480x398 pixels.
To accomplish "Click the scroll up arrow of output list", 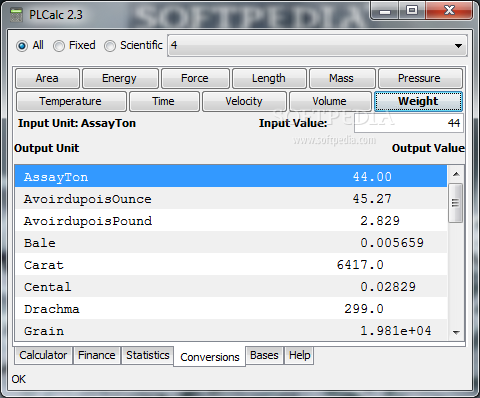I will pyautogui.click(x=456, y=174).
